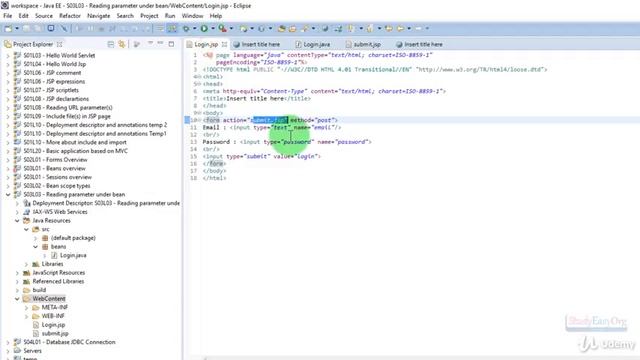Click the Back navigation arrow icon

point(400,29)
